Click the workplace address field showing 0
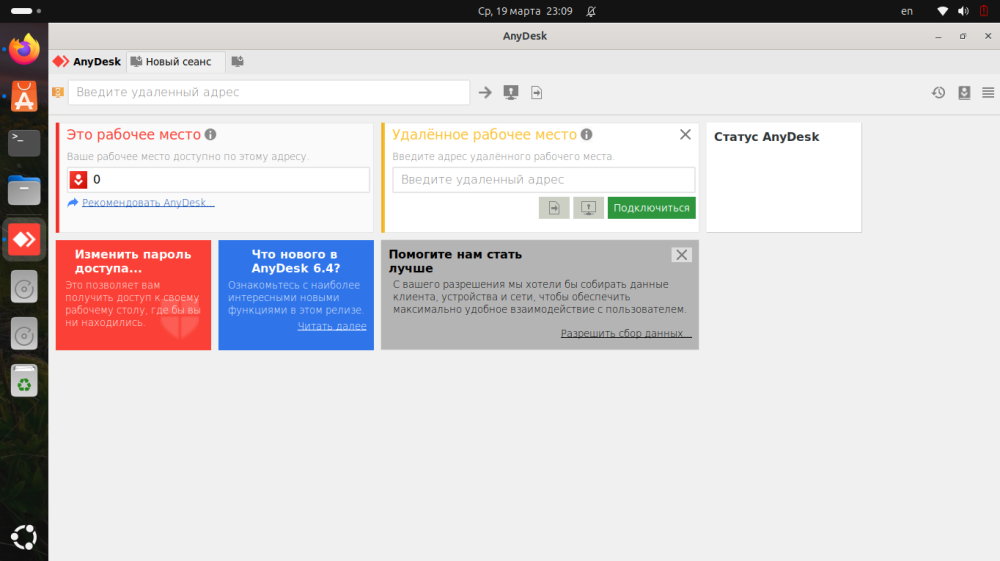Viewport: 1000px width, 561px height. 218,180
